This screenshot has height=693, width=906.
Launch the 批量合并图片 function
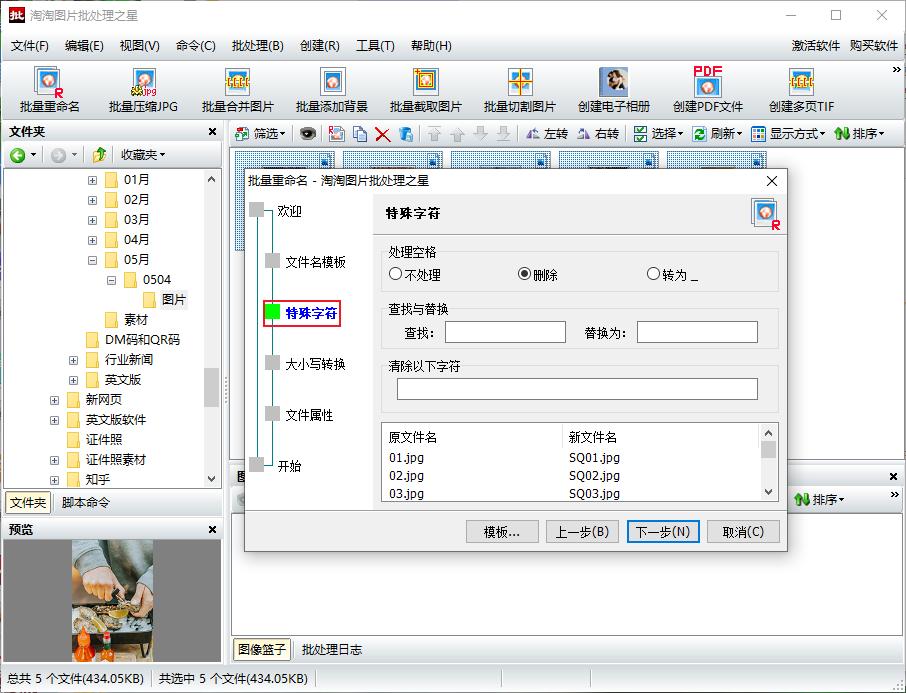236,88
